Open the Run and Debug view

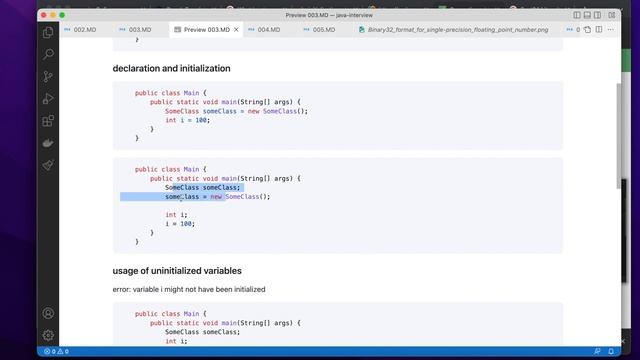click(x=48, y=98)
